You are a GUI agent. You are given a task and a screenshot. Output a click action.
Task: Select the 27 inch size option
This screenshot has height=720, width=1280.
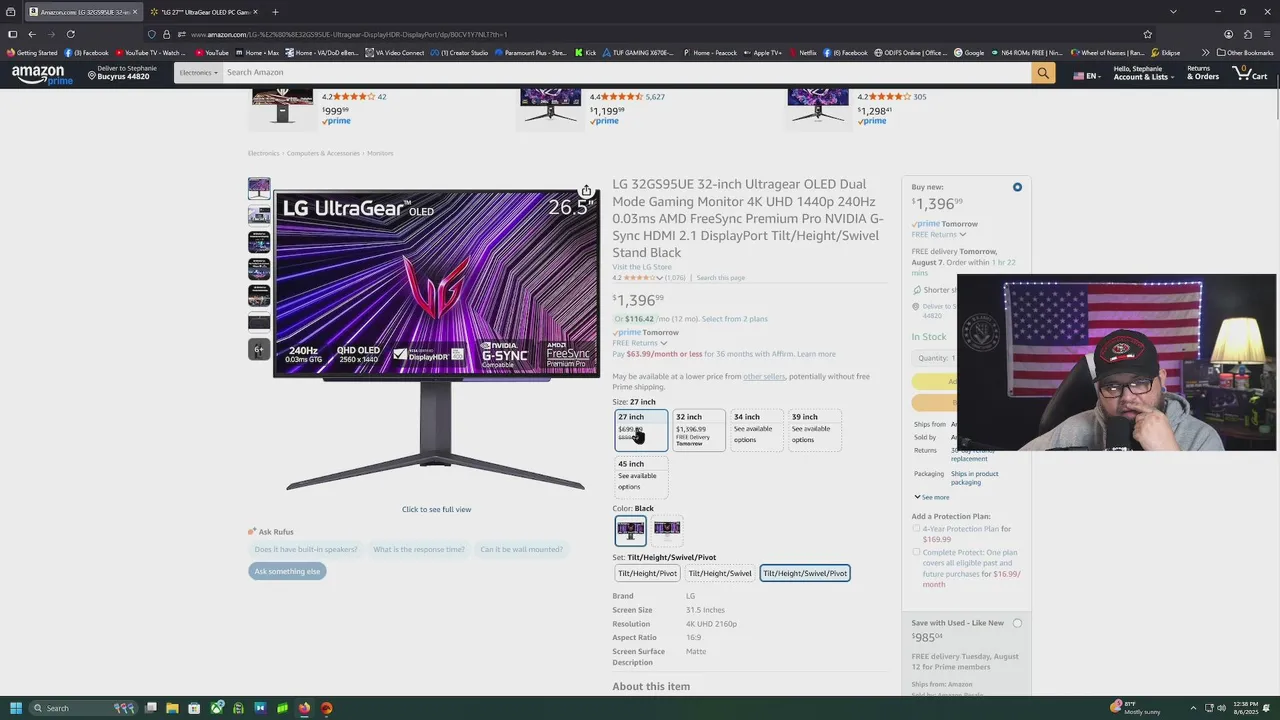pos(641,430)
